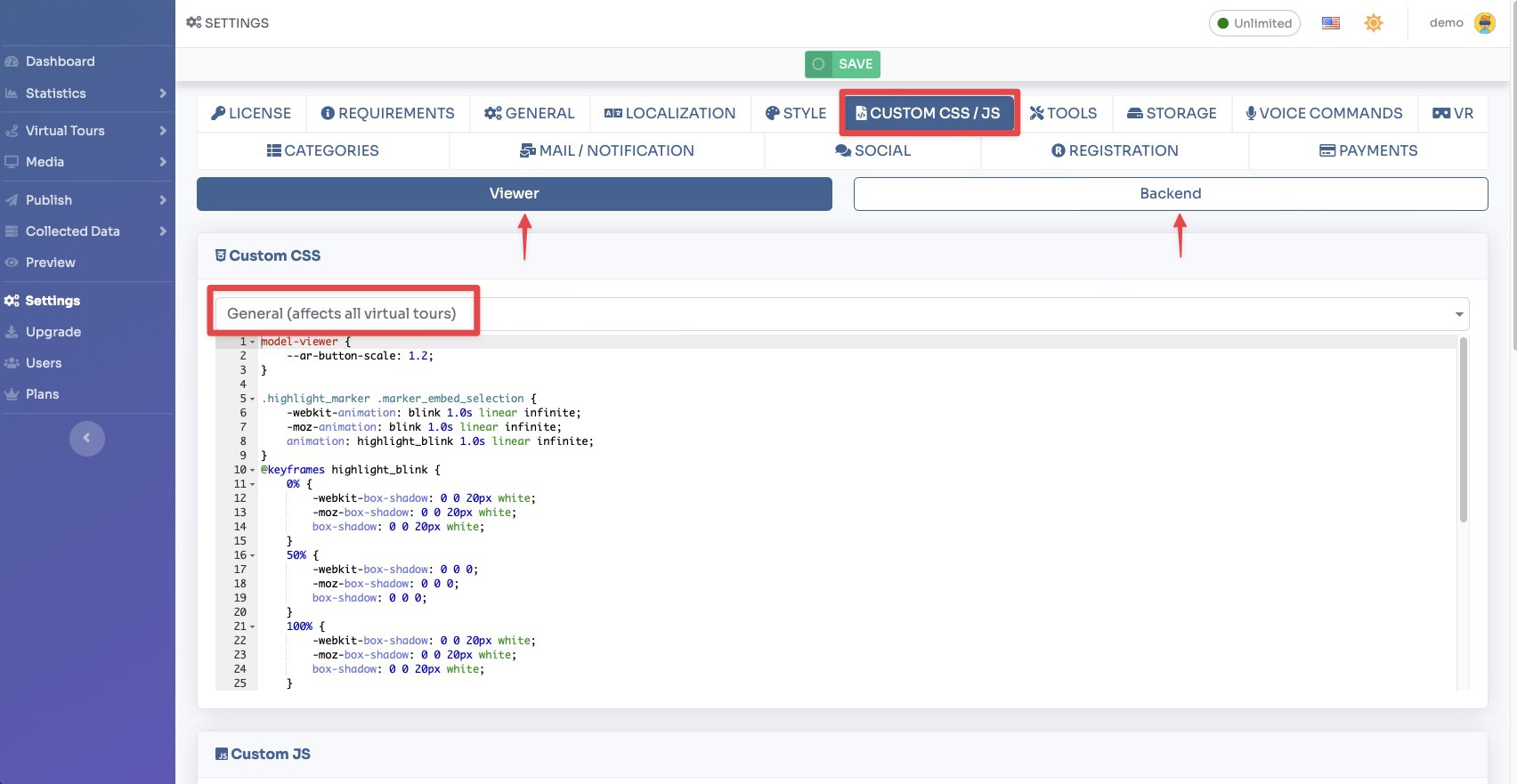Screen dimensions: 1517x784
Task: Click the Requirements info icon
Action: [328, 113]
